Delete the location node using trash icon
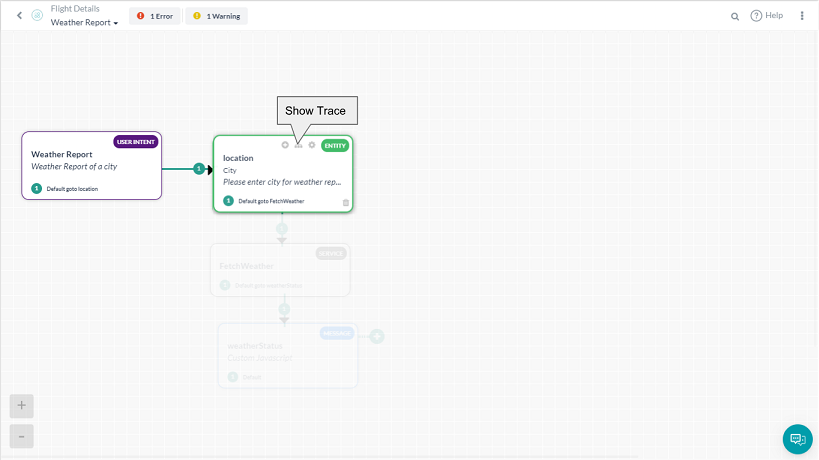 point(346,202)
